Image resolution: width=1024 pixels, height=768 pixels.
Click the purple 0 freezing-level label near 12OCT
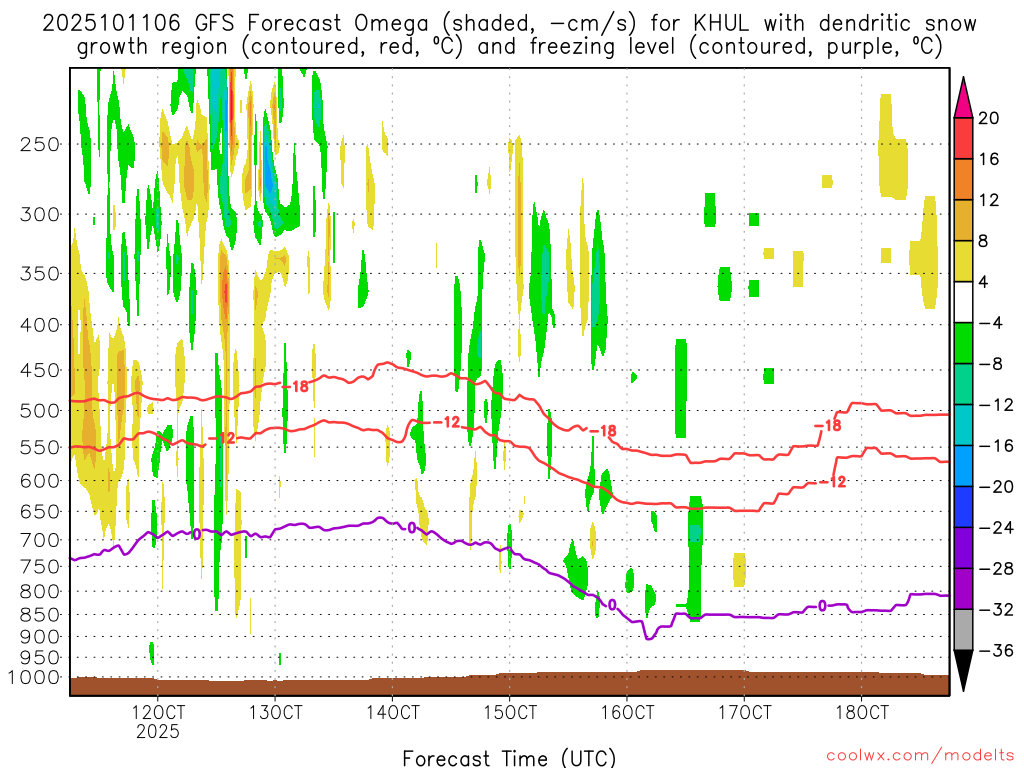point(197,534)
